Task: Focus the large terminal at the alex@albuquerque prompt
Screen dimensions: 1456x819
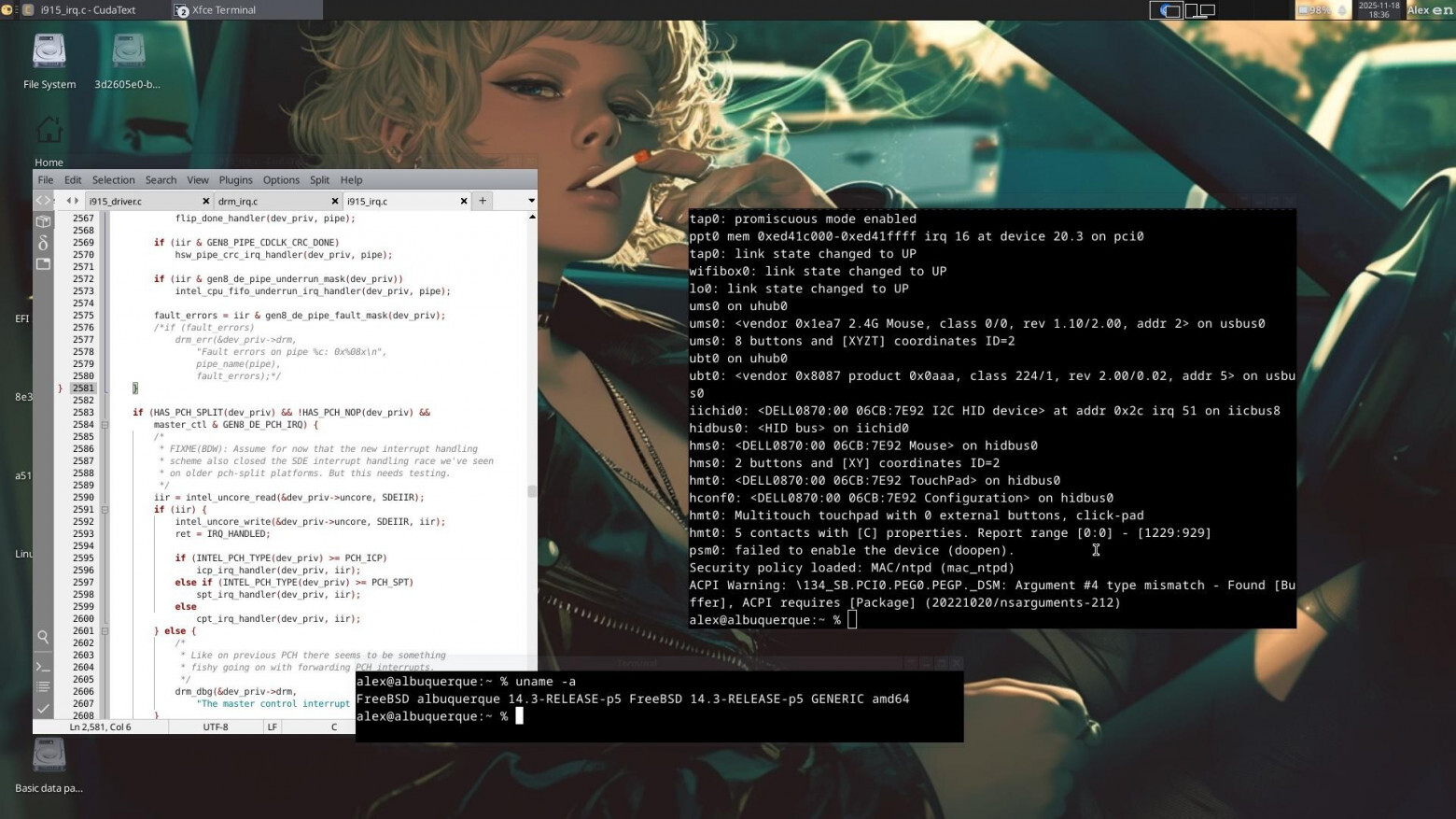Action: [x=851, y=620]
